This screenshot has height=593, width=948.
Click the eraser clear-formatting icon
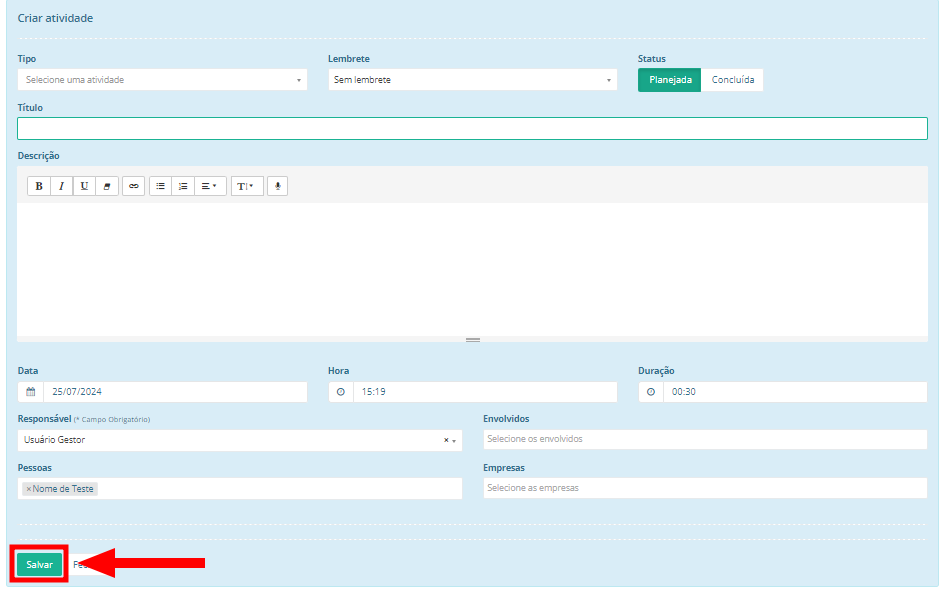108,186
